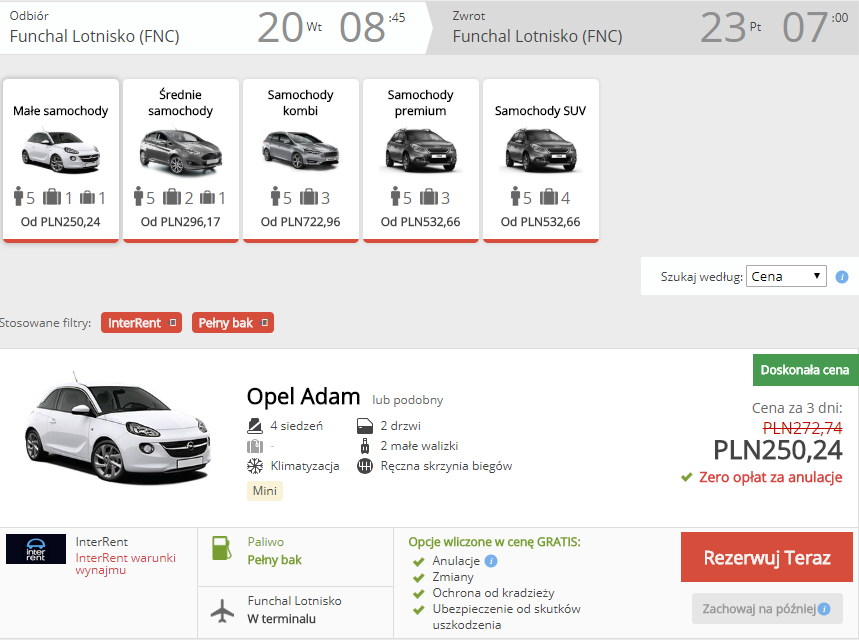Click the Mini category badge
Viewport: 859px width, 640px height.
[265, 490]
